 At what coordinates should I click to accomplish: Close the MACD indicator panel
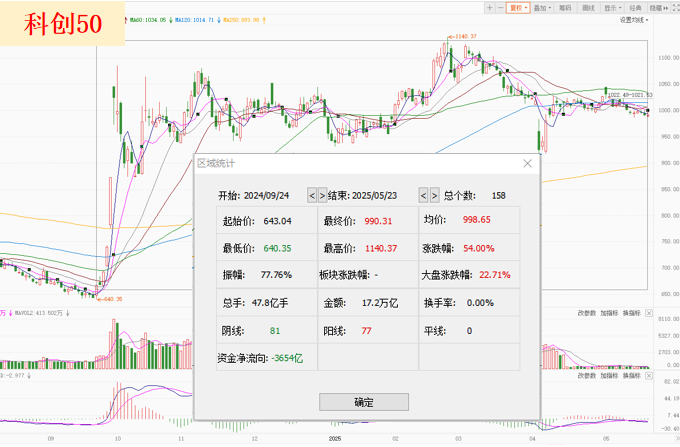click(649, 375)
